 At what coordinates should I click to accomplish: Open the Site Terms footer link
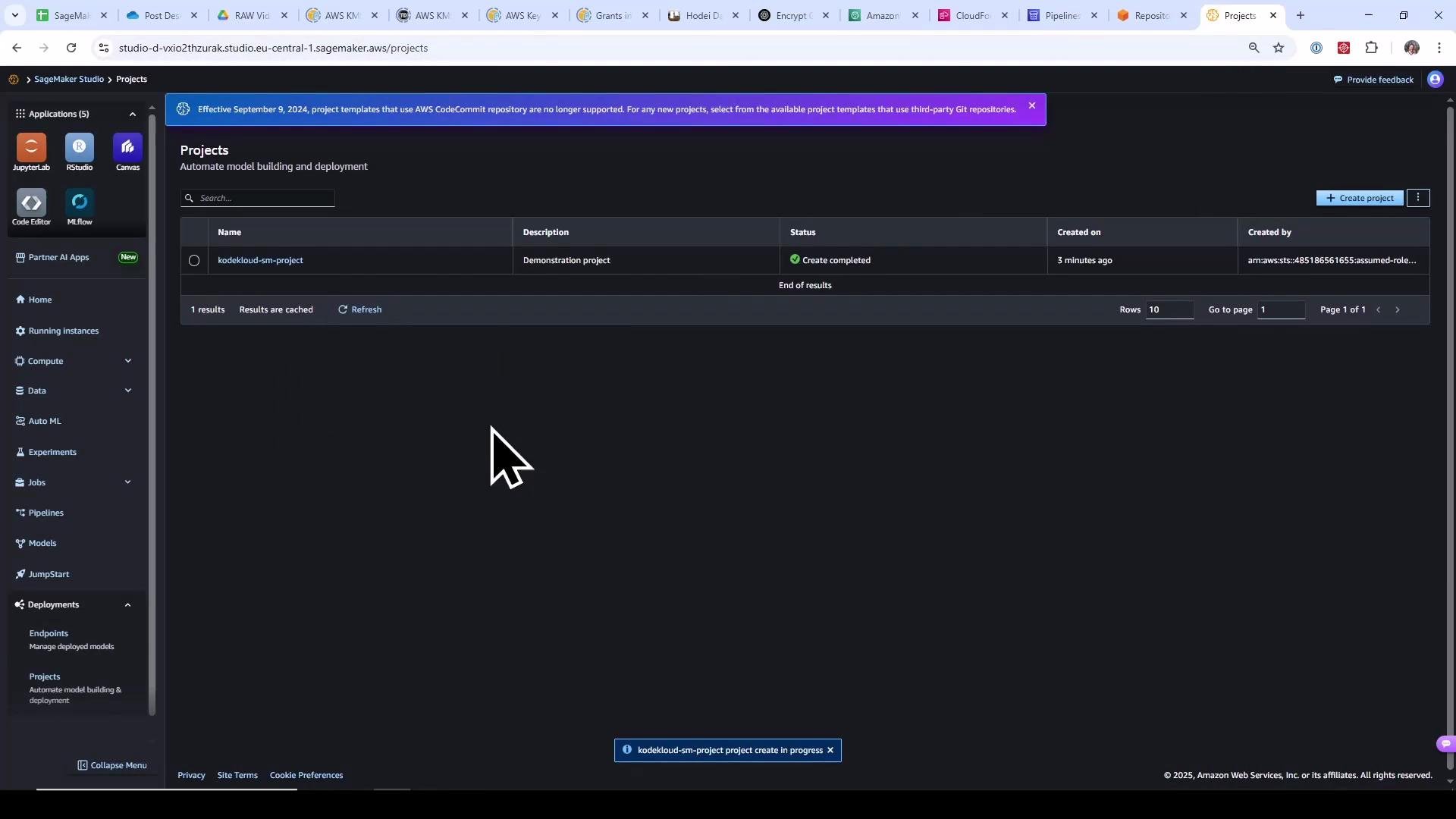(237, 775)
